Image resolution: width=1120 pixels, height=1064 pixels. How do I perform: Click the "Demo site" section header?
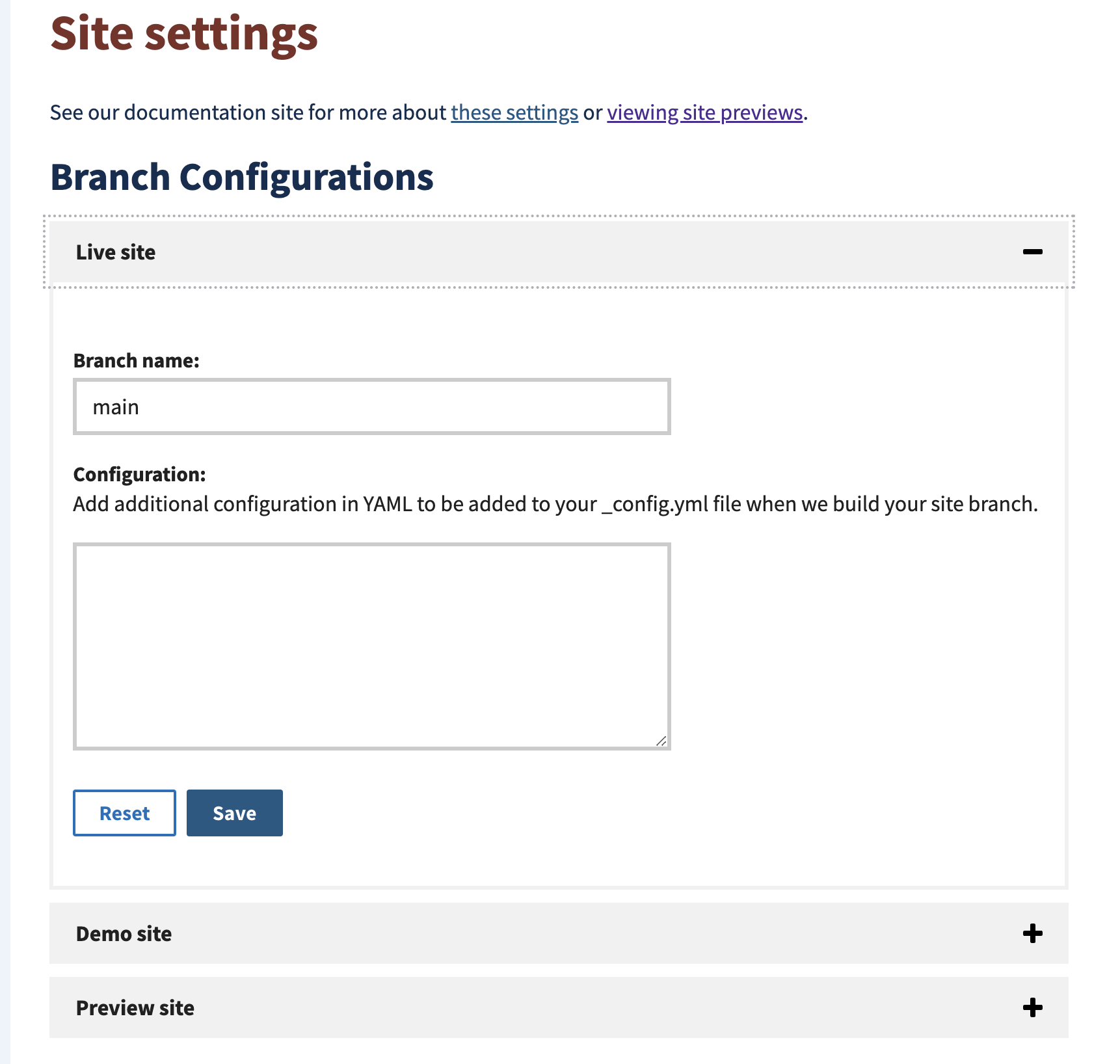123,933
